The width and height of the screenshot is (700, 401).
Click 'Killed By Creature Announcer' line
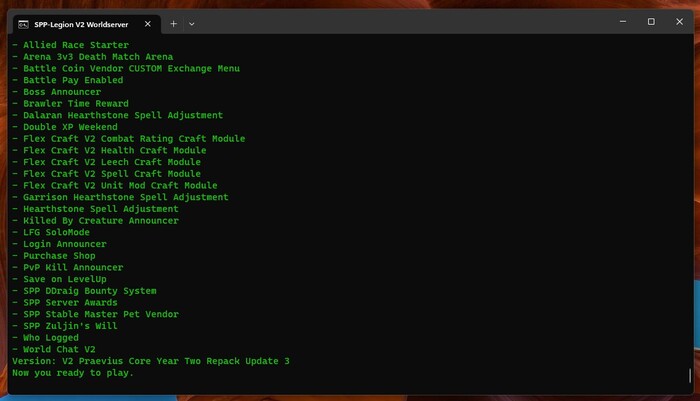tap(95, 221)
